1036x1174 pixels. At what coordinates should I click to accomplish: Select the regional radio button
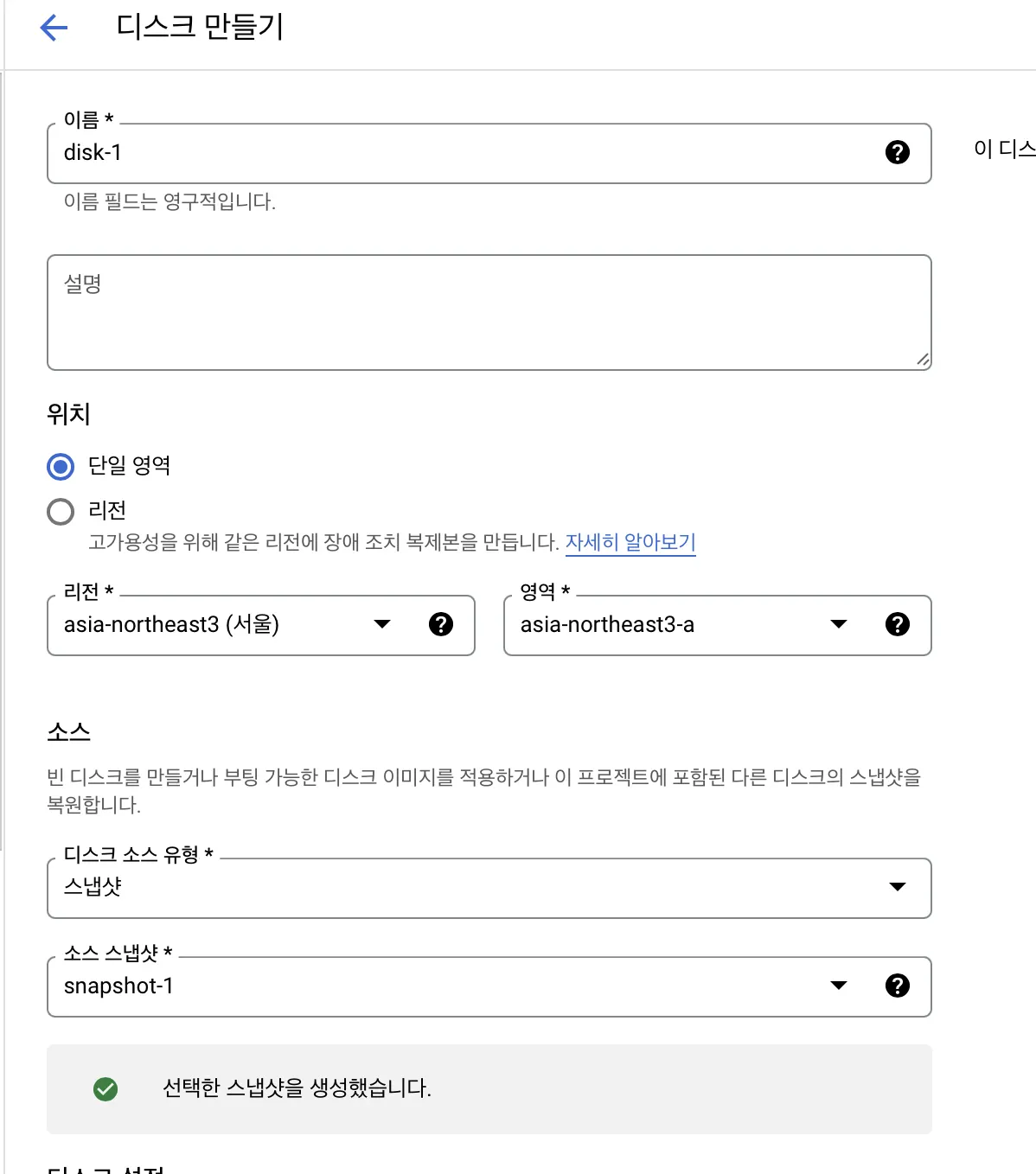61,512
